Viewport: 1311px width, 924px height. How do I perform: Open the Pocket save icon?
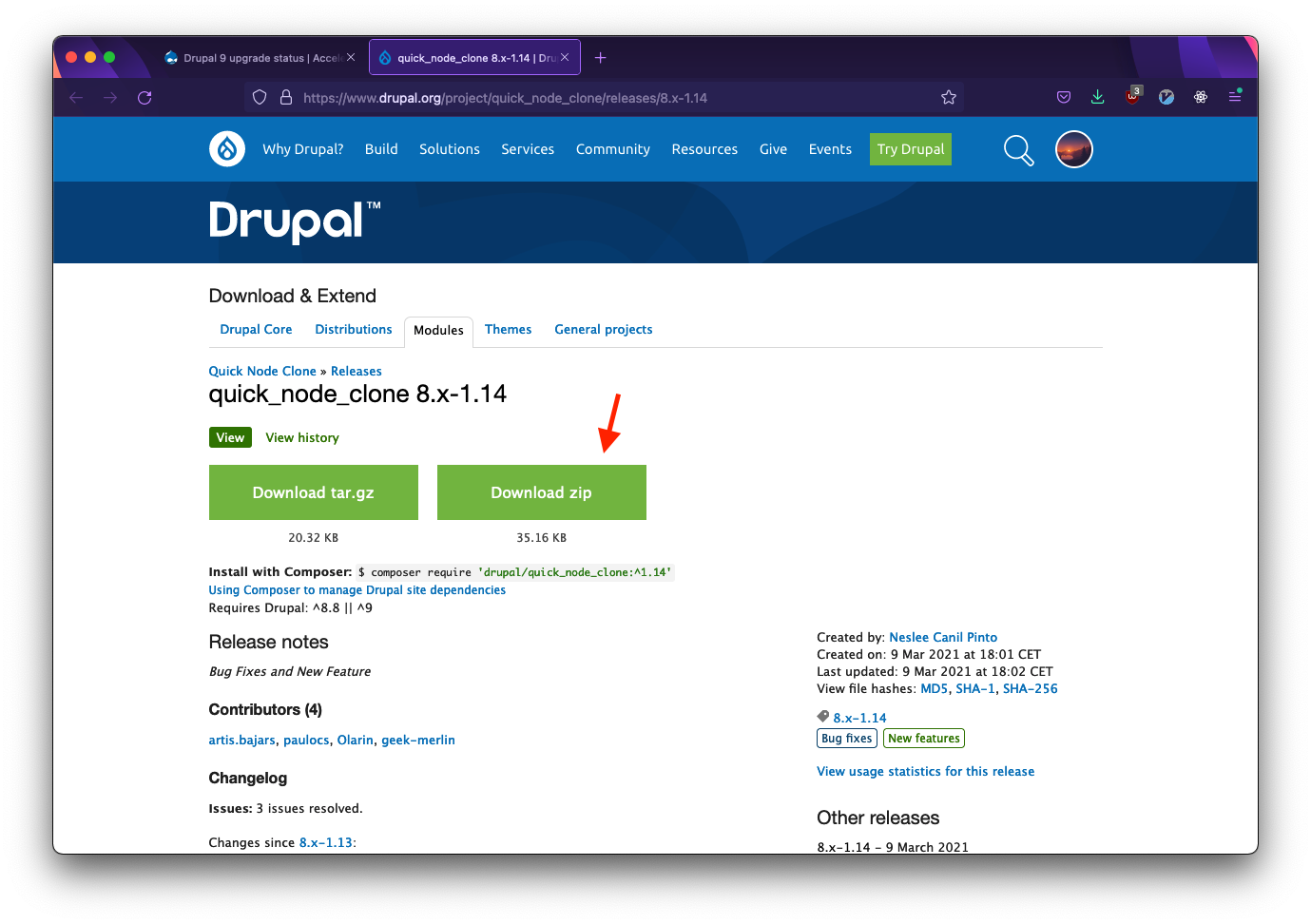point(1064,97)
